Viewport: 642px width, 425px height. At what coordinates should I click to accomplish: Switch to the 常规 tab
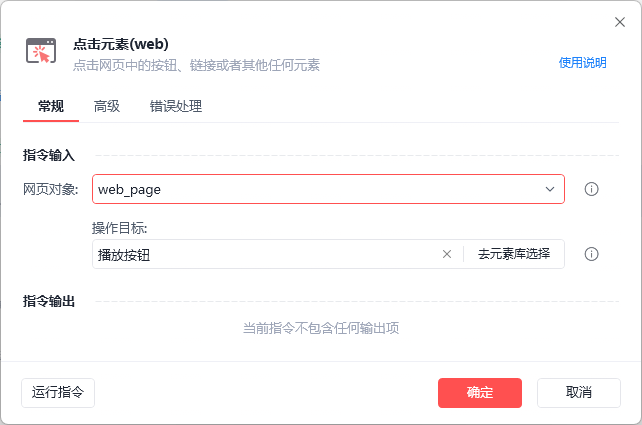click(51, 106)
